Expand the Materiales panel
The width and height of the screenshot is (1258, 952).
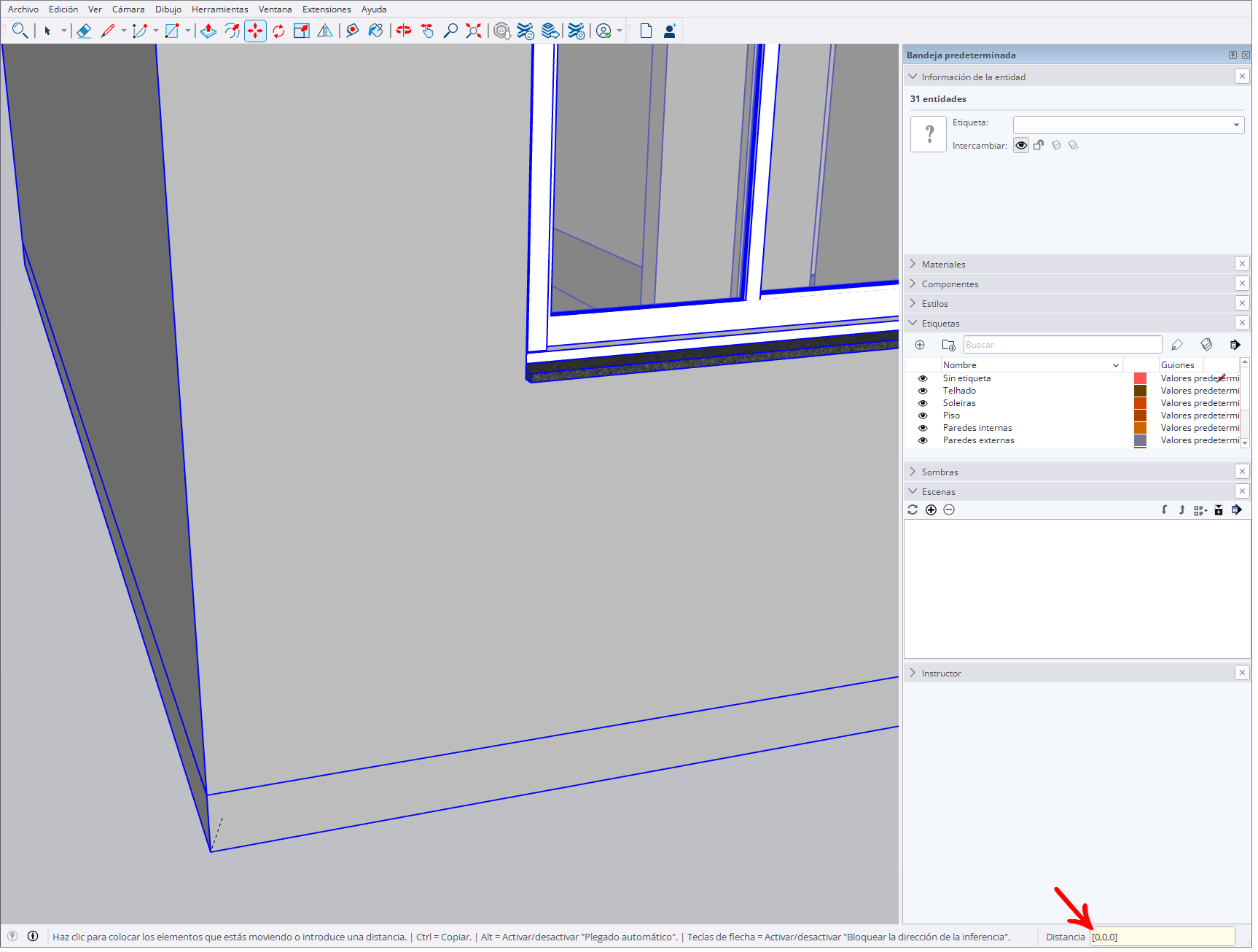point(913,264)
